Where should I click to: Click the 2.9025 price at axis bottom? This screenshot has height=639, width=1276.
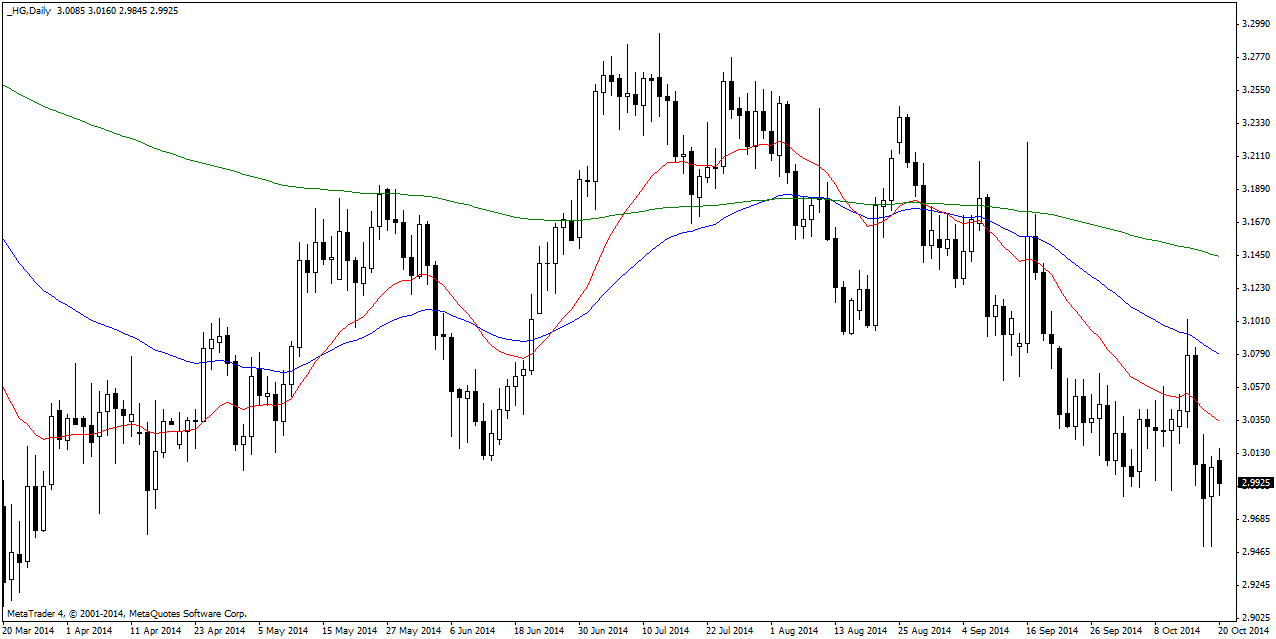click(1256, 618)
